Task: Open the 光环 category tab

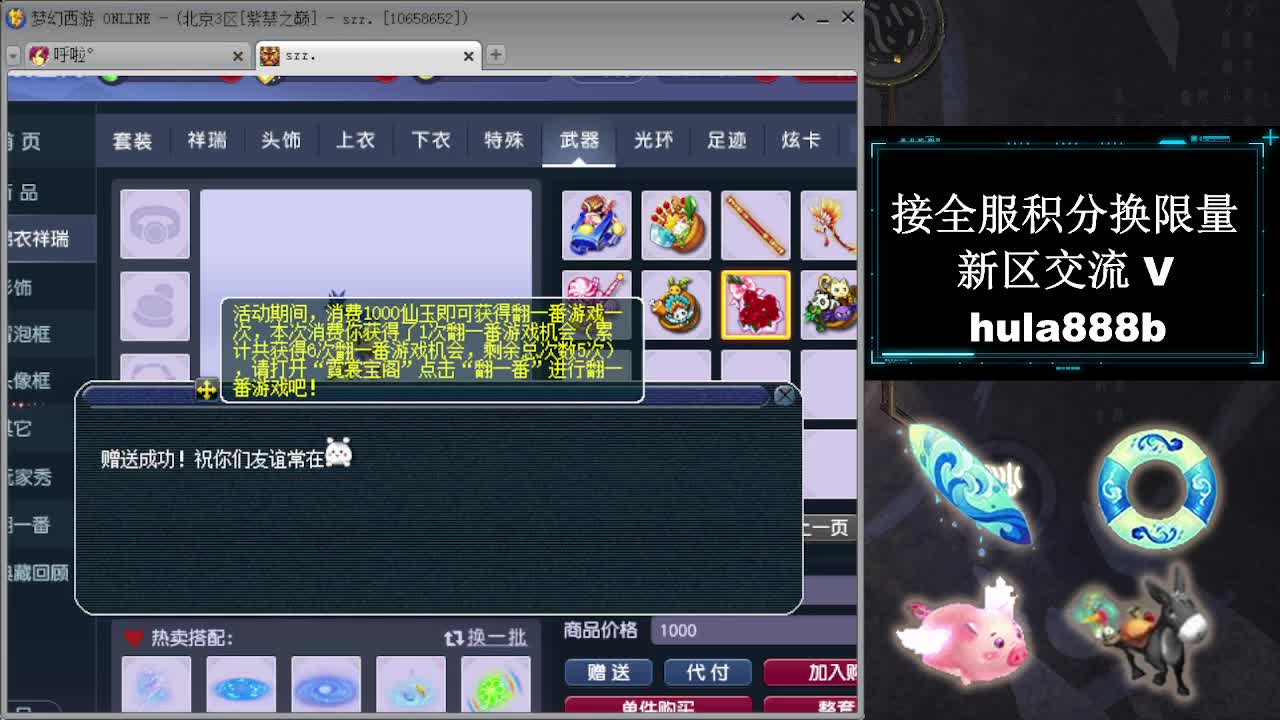Action: 653,141
